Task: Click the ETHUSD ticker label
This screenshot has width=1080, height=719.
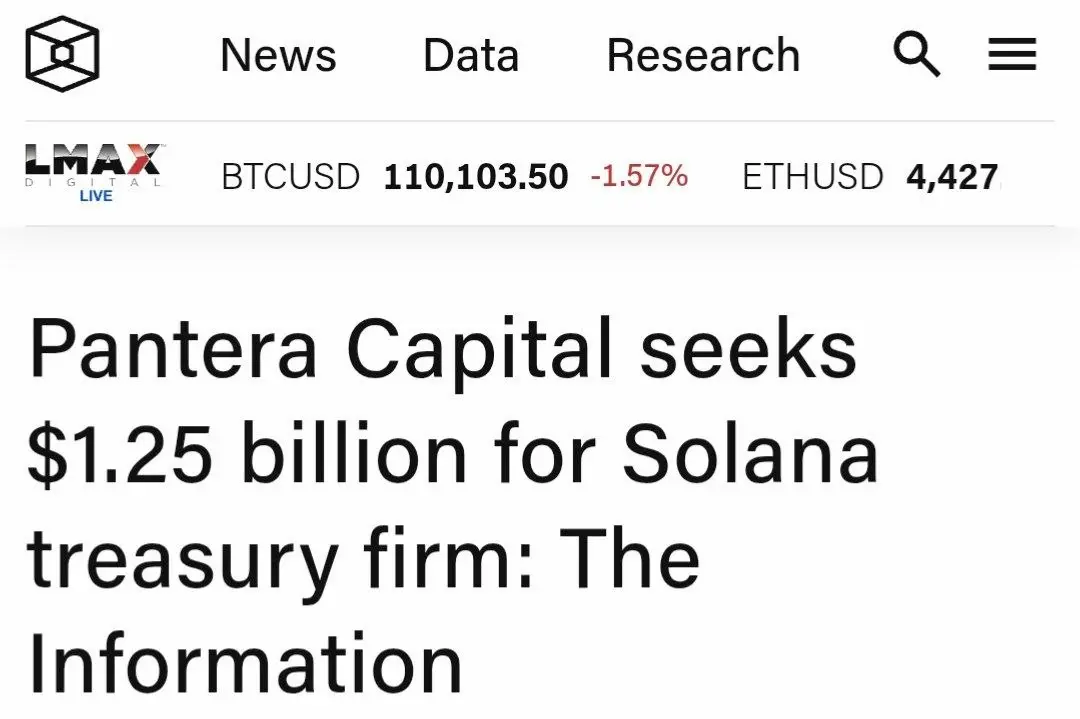Action: click(812, 176)
